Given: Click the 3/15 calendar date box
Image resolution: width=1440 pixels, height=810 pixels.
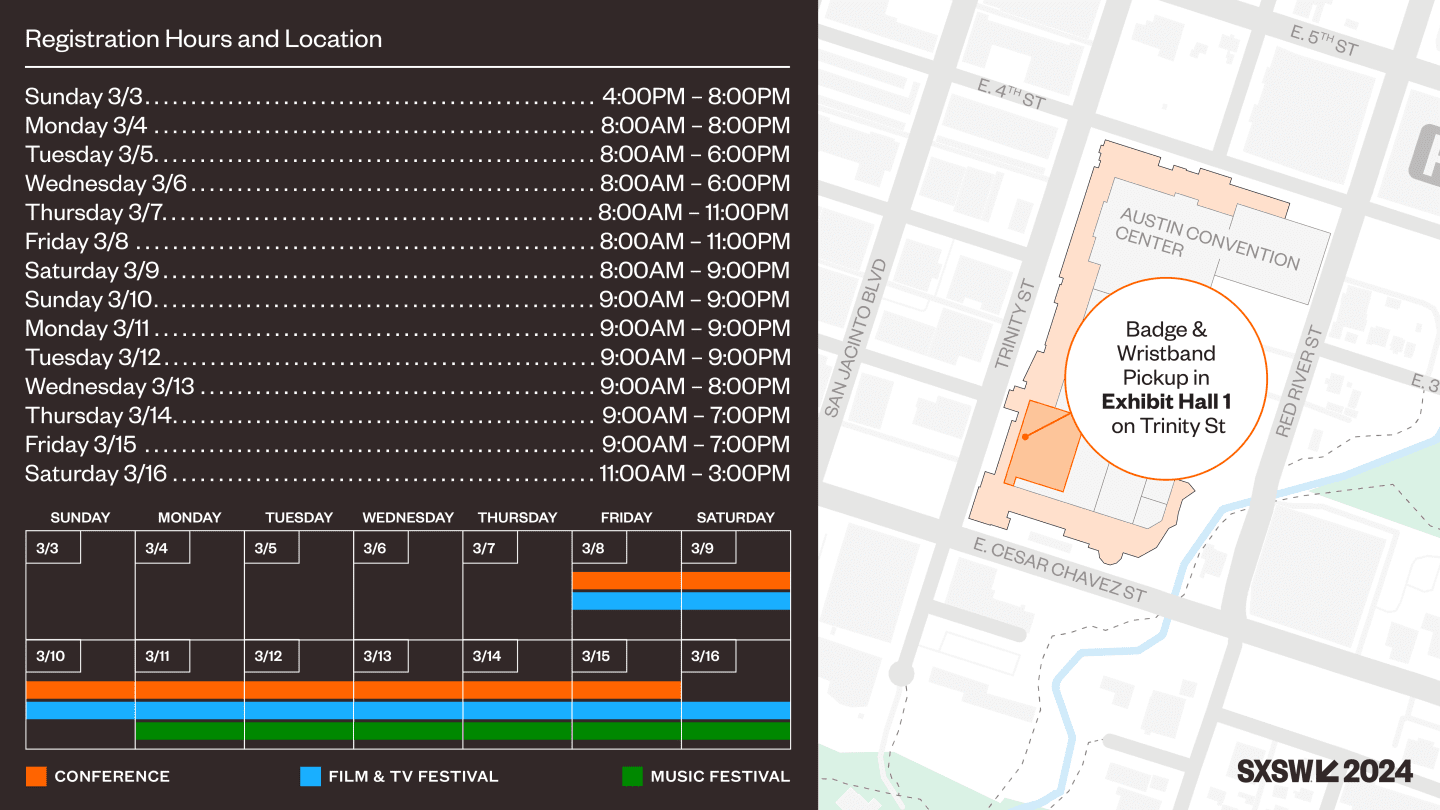Looking at the screenshot, I should point(599,656).
